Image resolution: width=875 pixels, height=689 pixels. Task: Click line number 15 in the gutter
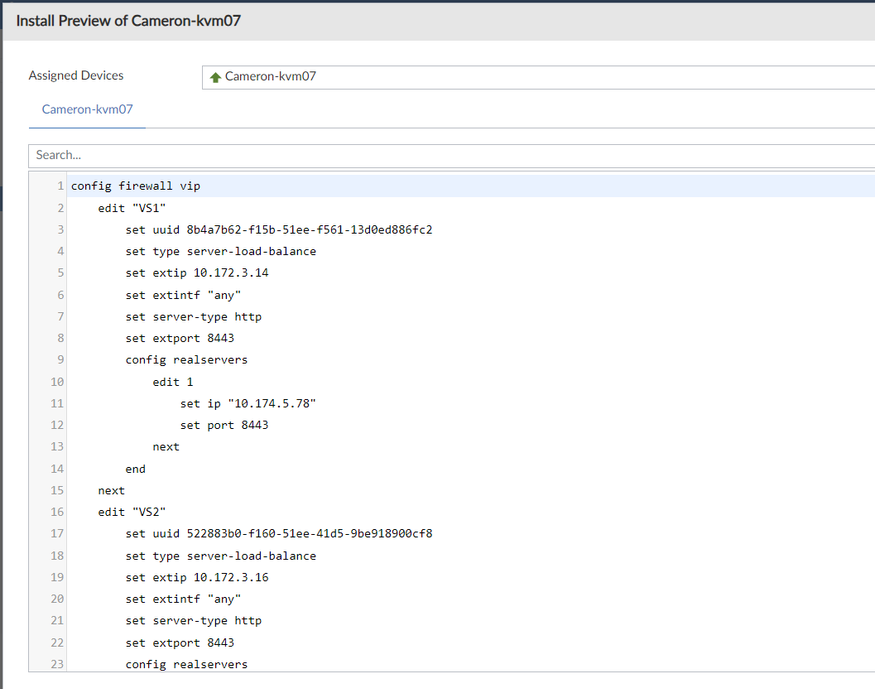coord(57,491)
